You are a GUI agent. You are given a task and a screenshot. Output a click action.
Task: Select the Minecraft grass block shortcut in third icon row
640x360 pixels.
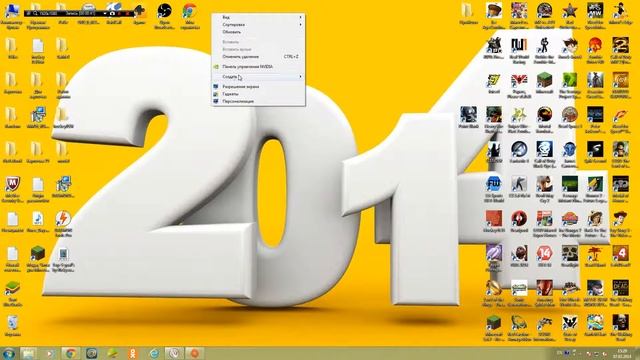[544, 84]
